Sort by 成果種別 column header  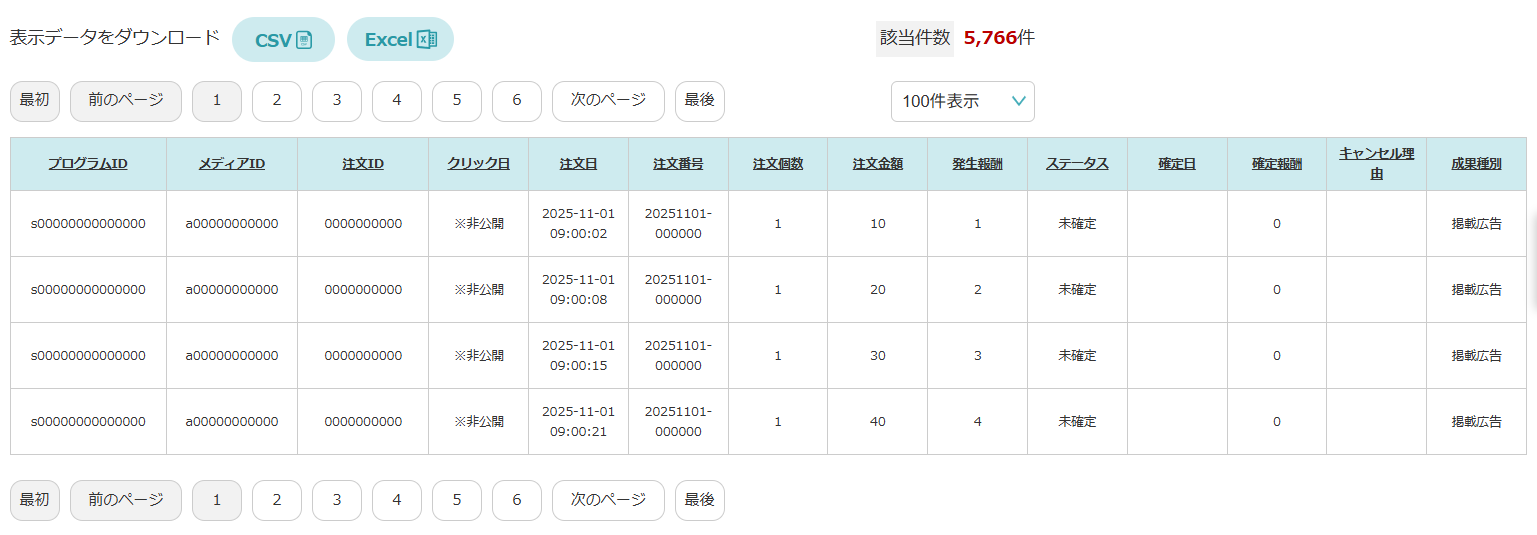(1476, 164)
